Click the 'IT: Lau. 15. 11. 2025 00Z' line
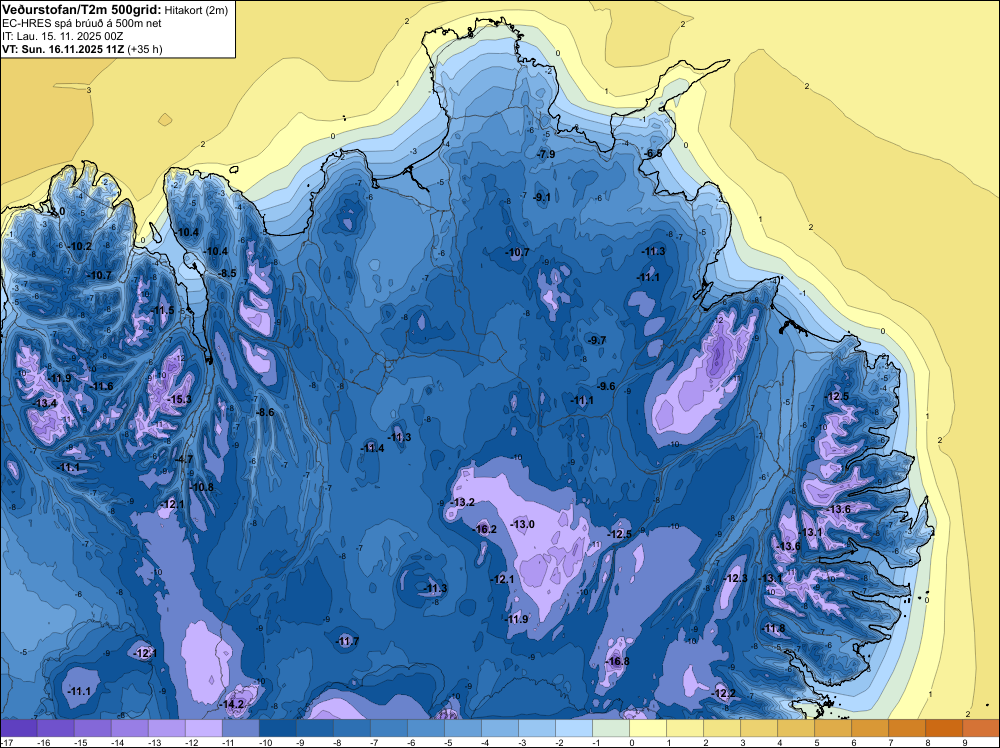 click(x=62, y=36)
